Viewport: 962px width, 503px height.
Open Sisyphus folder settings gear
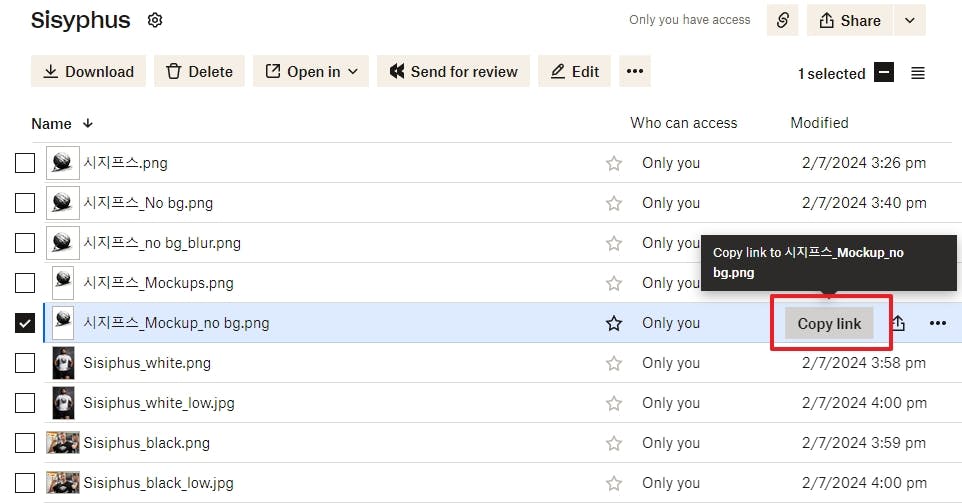(x=155, y=20)
